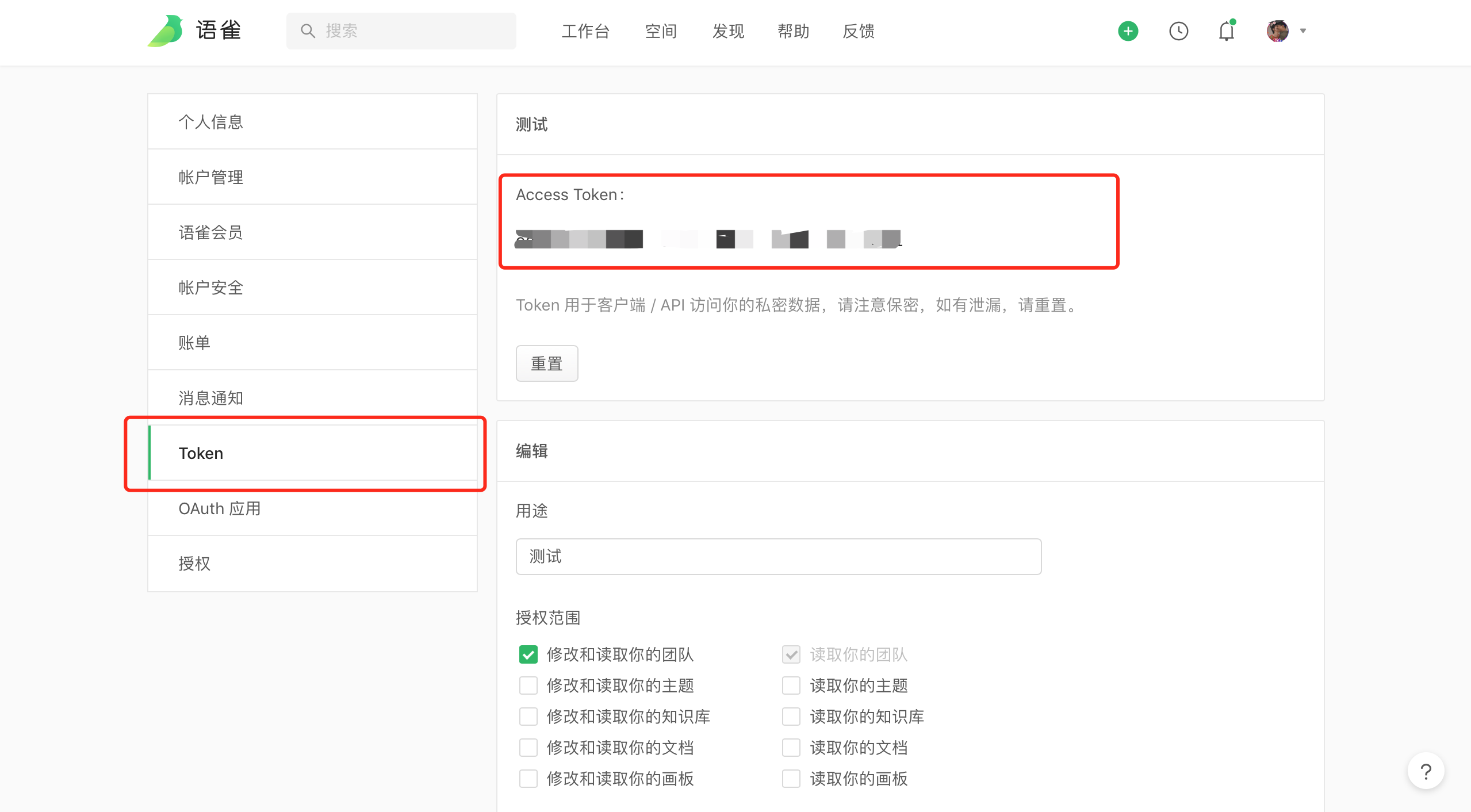
Task: Check 读取你的画板 checkbox
Action: [791, 779]
